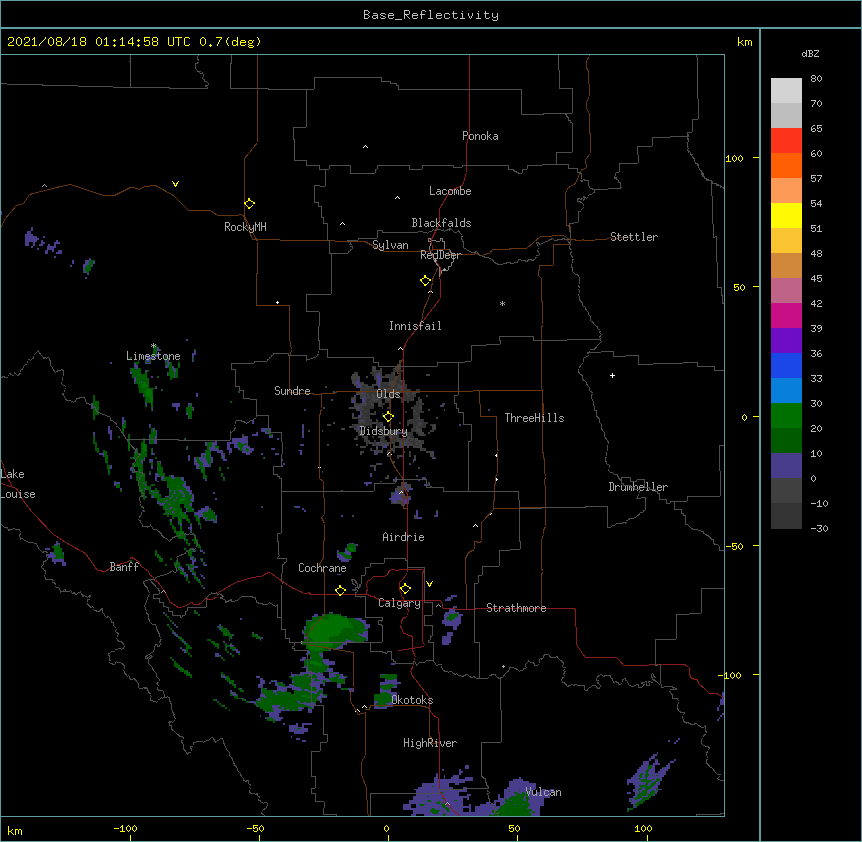862x842 pixels.
Task: Pick the 60 dBZ orange legend swatch
Action: click(x=786, y=165)
